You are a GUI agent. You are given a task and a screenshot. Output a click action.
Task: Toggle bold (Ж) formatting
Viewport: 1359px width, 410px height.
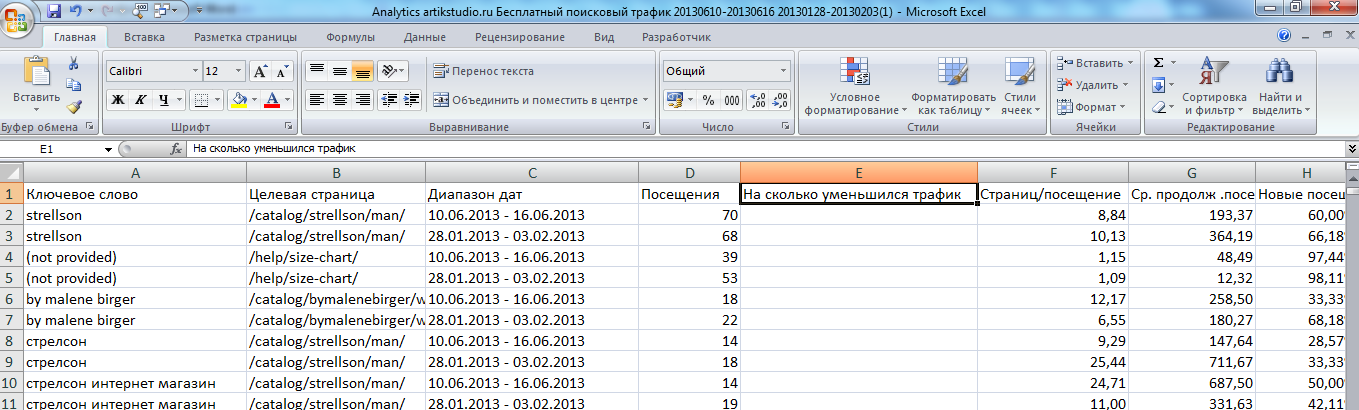(x=117, y=100)
